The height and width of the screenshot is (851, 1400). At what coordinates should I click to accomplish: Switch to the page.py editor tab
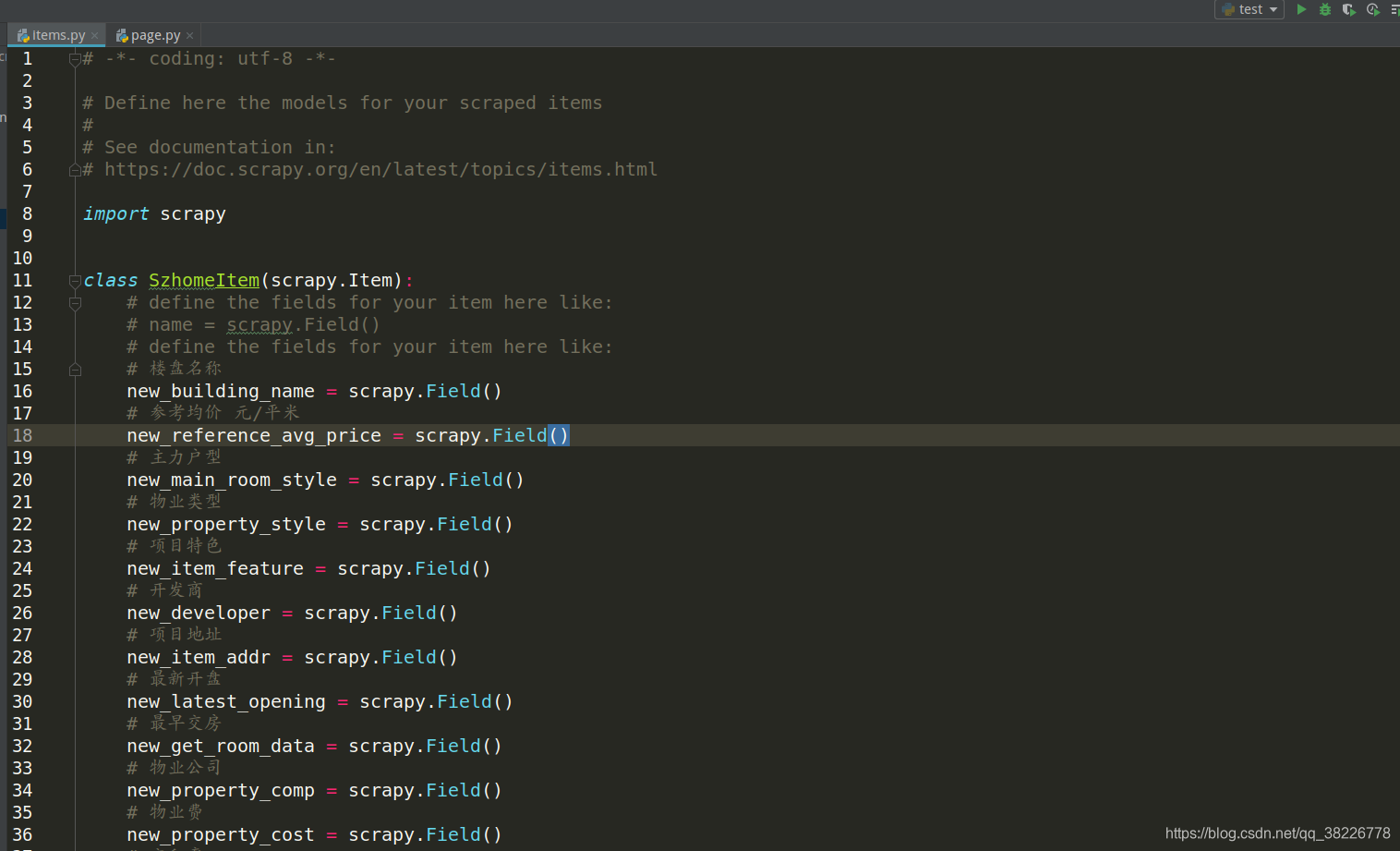155,35
